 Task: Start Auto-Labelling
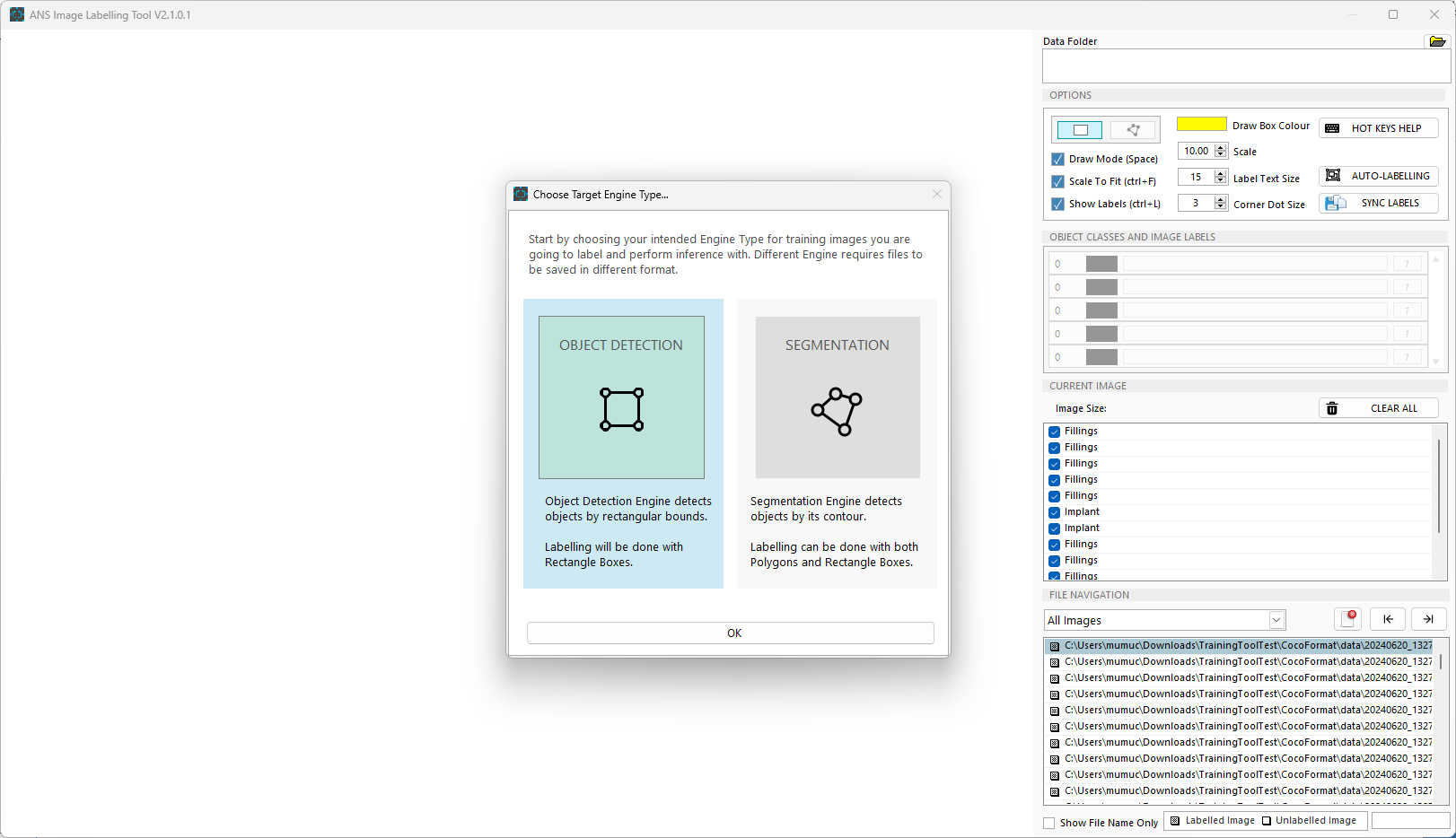(1378, 176)
